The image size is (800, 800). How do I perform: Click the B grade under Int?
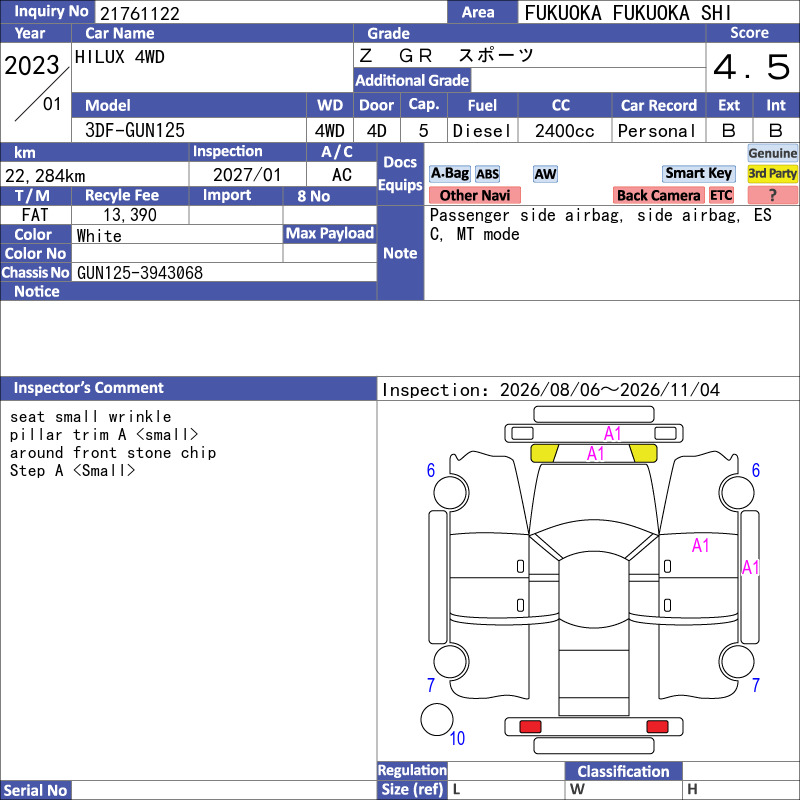(776, 131)
